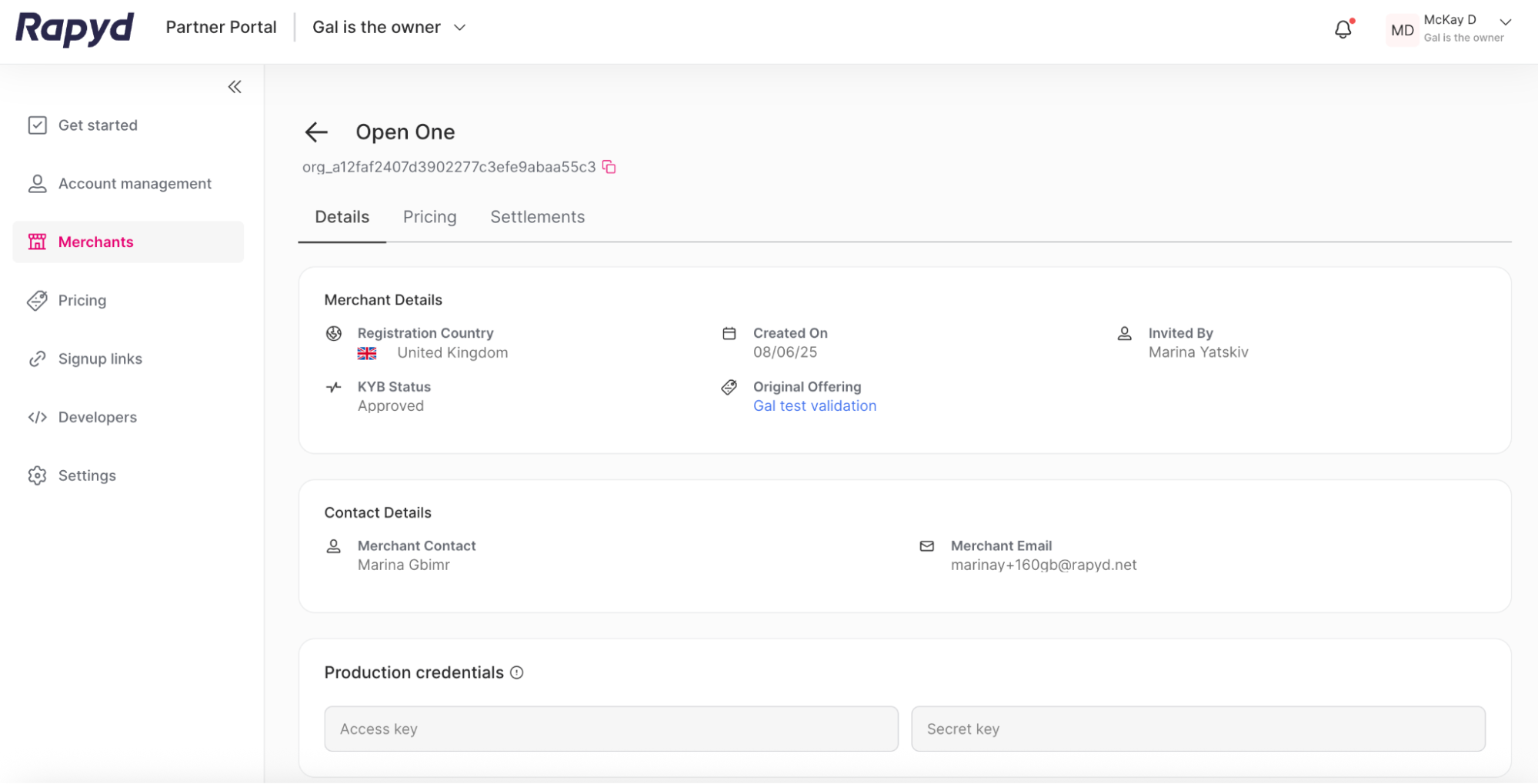Switch to the Settlements tab

(x=537, y=217)
